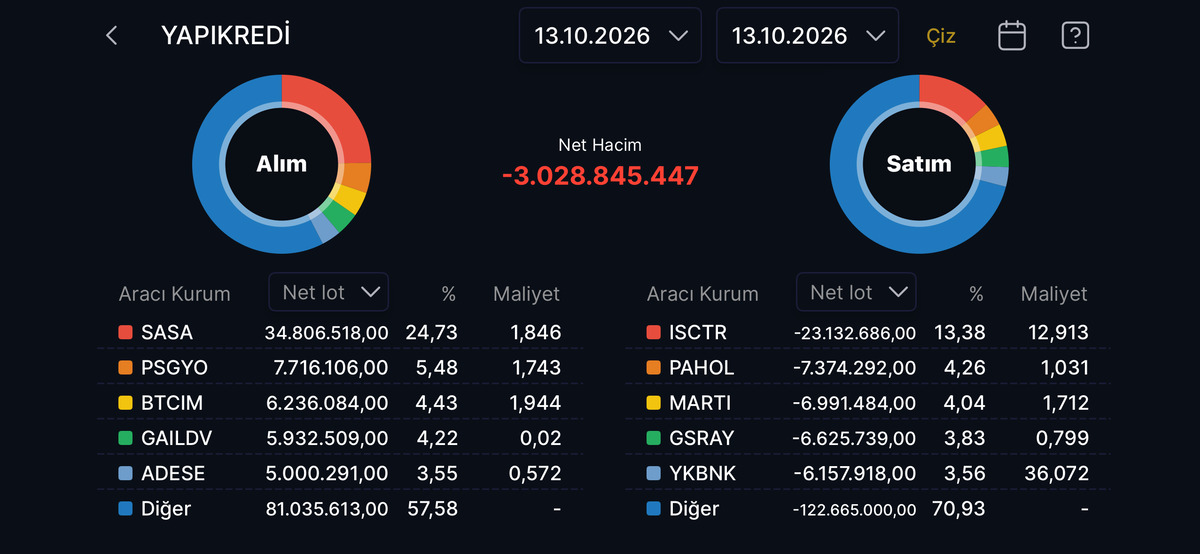Image resolution: width=1200 pixels, height=554 pixels.
Task: Click the GSRAY row name
Action: [x=702, y=438]
